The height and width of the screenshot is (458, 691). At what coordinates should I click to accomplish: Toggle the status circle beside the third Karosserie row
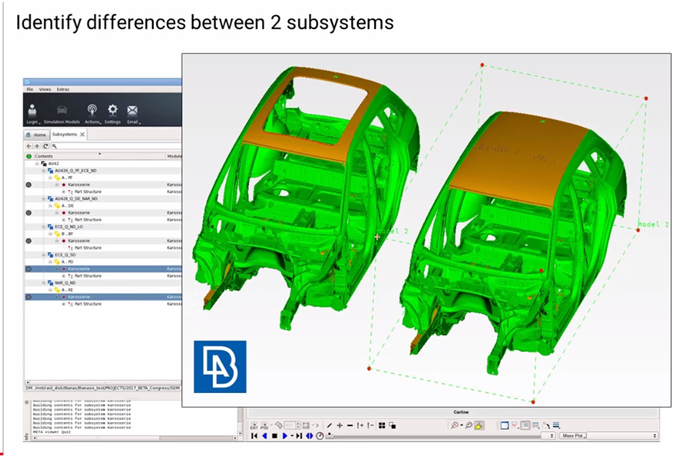click(x=29, y=241)
